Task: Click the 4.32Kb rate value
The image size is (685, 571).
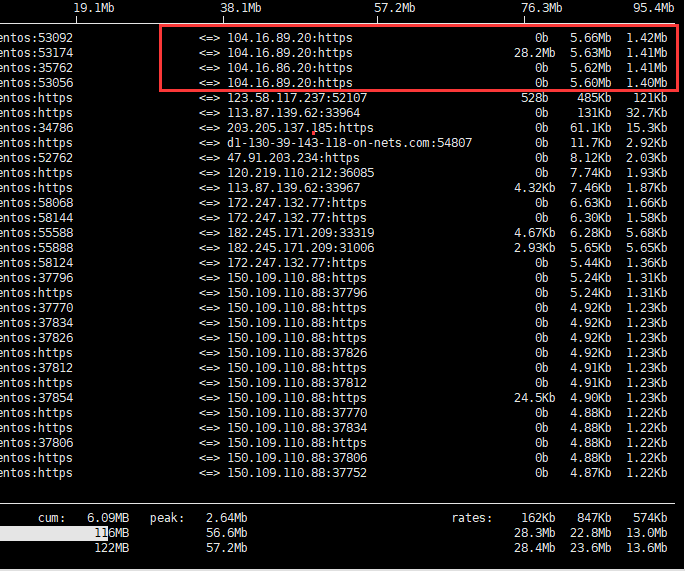Action: pyautogui.click(x=534, y=188)
